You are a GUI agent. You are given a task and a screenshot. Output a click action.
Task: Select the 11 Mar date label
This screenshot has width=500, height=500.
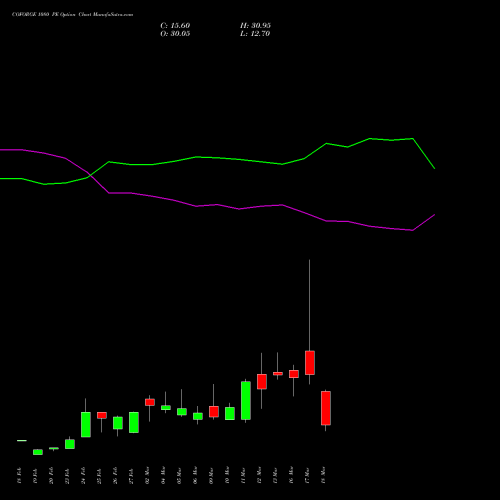point(243,475)
